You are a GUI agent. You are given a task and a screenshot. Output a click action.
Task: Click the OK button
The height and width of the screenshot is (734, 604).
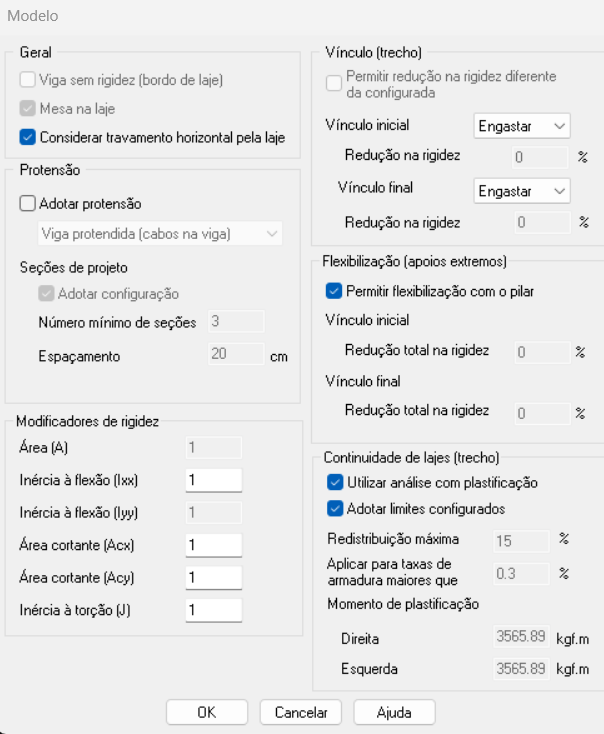(x=206, y=712)
